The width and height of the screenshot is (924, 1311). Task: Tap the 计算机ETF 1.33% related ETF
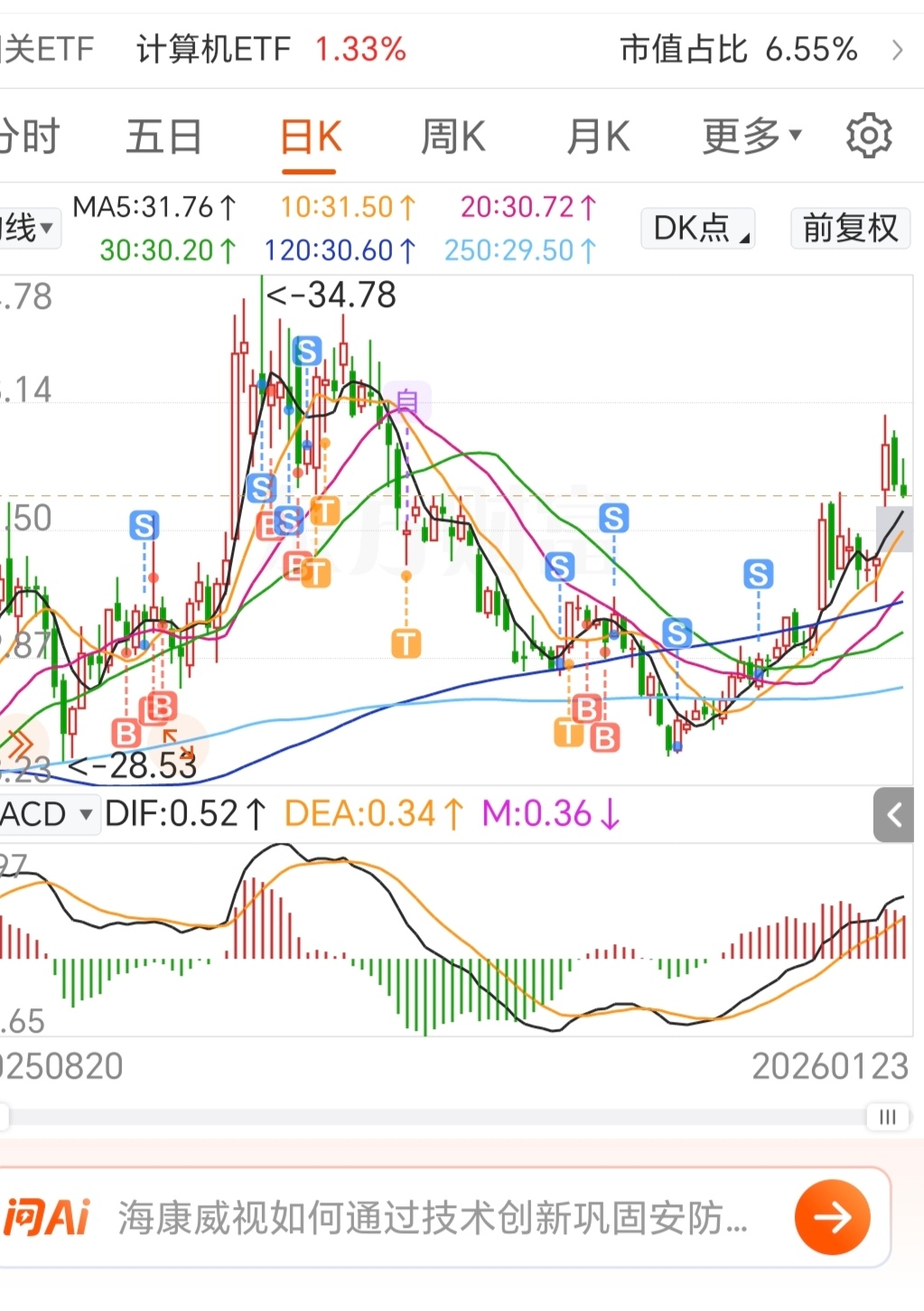[x=271, y=50]
